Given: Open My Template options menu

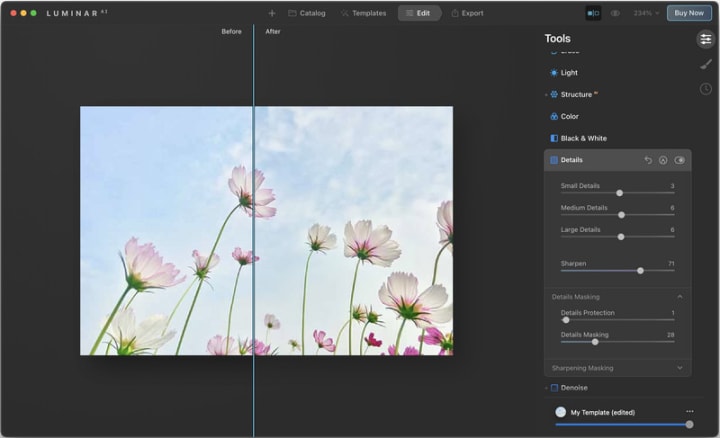Looking at the screenshot, I should click(x=689, y=411).
